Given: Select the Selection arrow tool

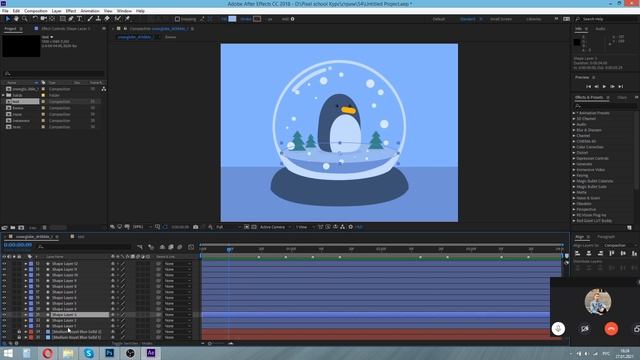Looking at the screenshot, I should click(x=7, y=19).
